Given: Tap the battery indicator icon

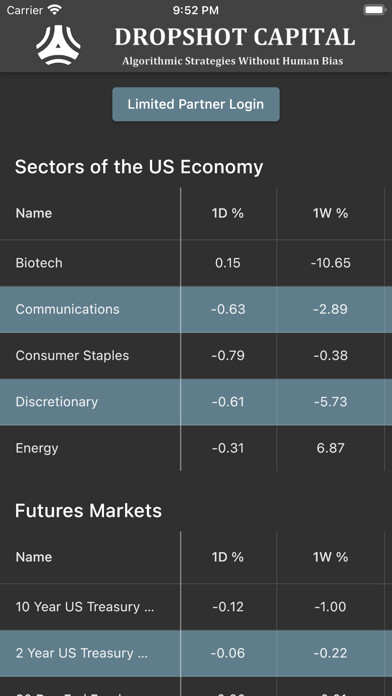Looking at the screenshot, I should tap(375, 10).
